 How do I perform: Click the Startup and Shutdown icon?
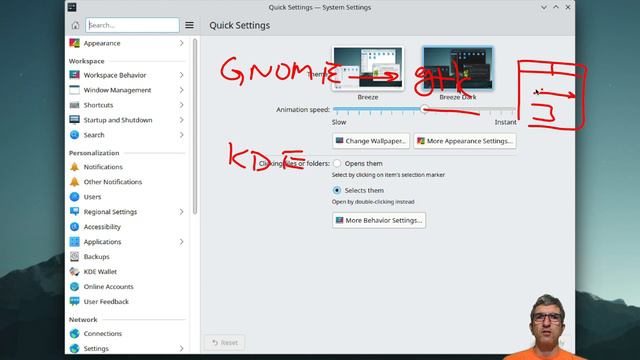tap(74, 120)
